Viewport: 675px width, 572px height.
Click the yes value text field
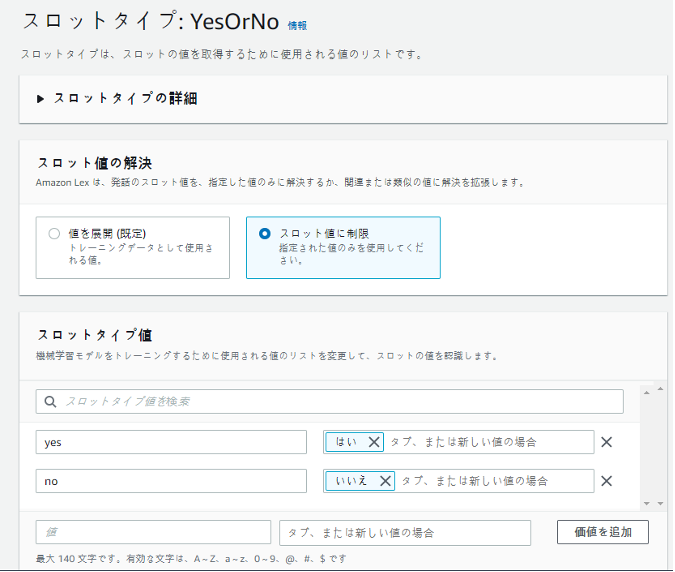tap(171, 442)
